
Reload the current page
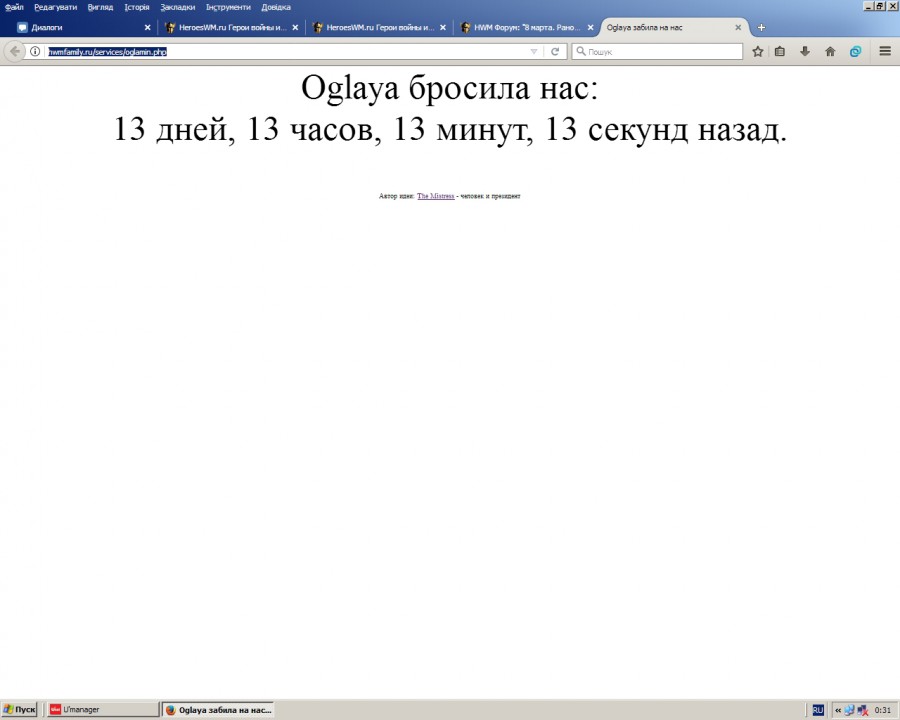[554, 51]
